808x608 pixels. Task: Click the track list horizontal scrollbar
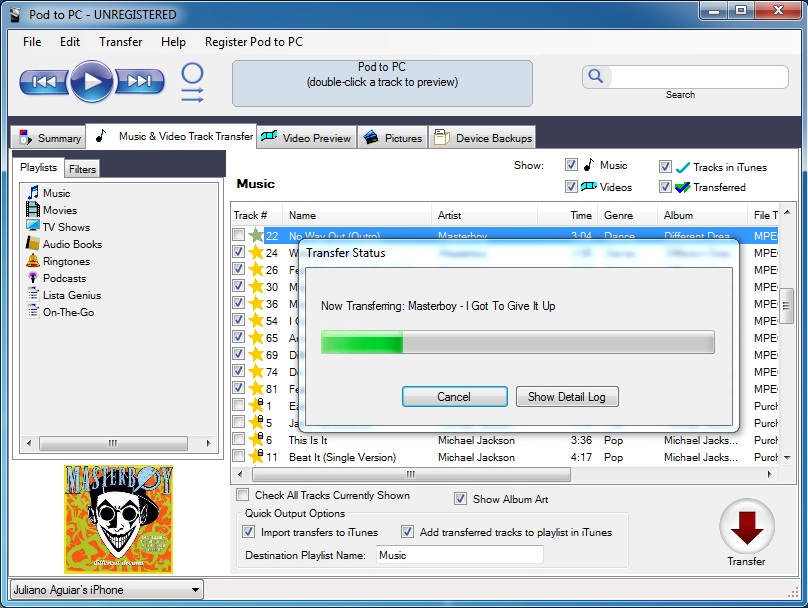411,474
